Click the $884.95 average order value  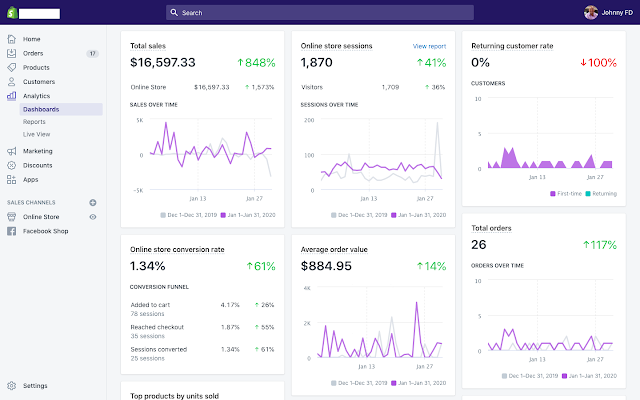point(326,266)
